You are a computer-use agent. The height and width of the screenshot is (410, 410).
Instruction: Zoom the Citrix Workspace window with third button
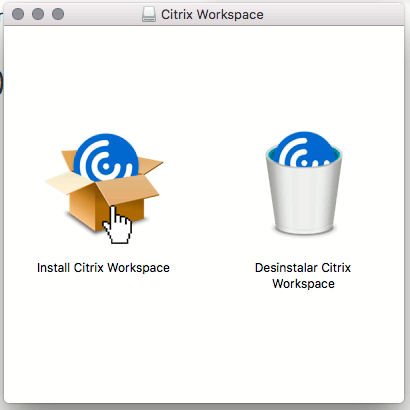58,14
